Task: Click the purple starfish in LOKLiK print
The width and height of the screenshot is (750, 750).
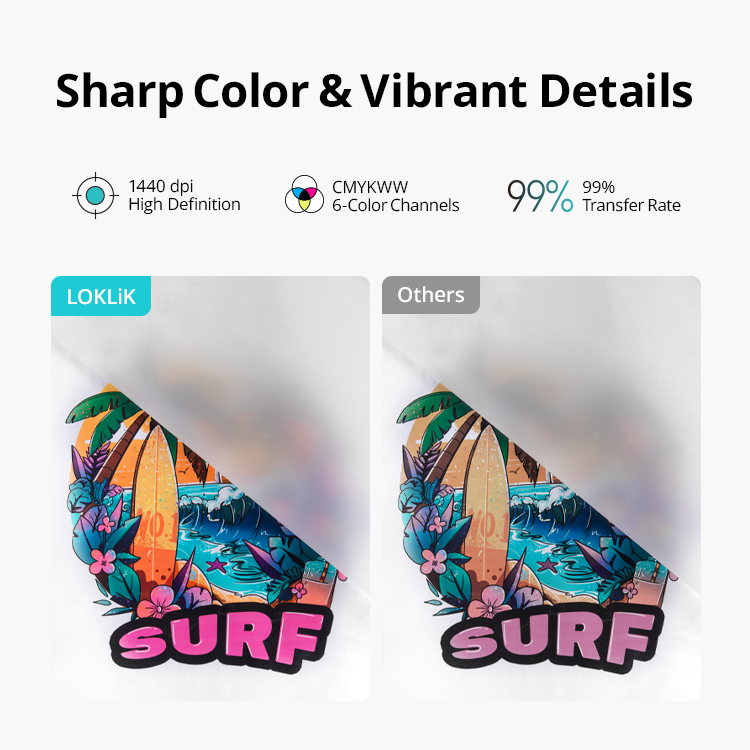Action: tap(216, 566)
